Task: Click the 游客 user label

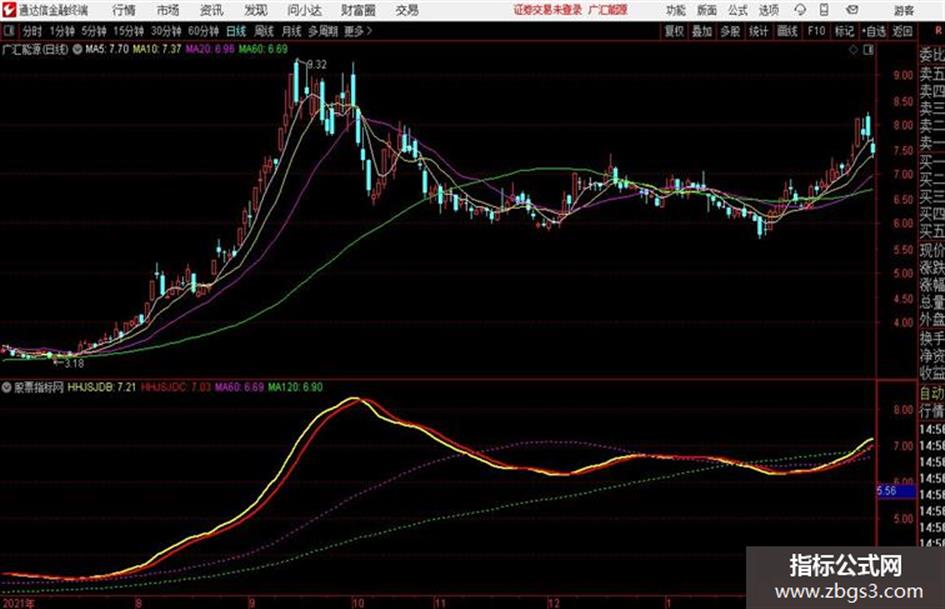Action: (x=904, y=10)
